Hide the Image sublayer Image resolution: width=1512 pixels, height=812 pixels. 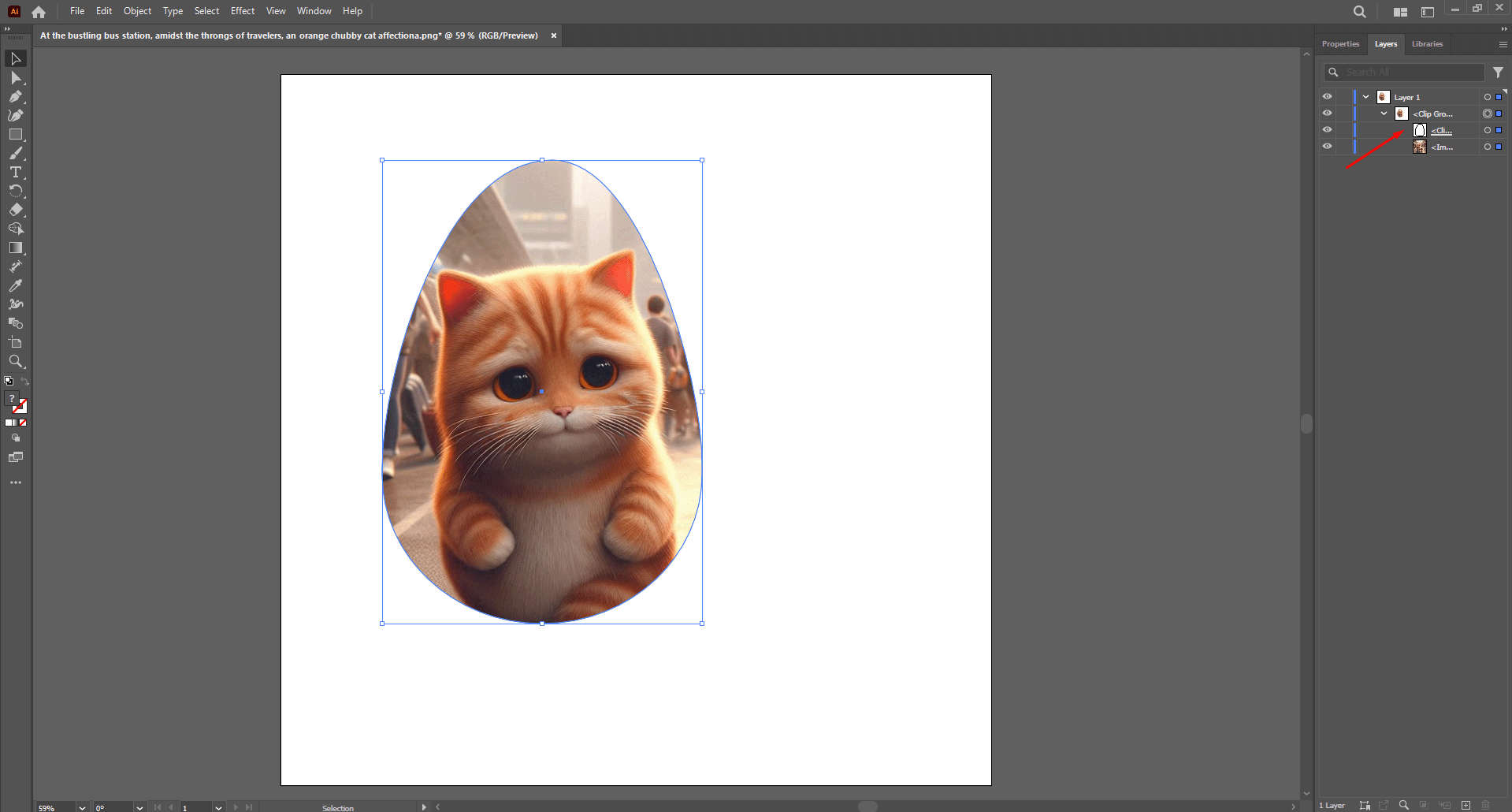pos(1328,147)
